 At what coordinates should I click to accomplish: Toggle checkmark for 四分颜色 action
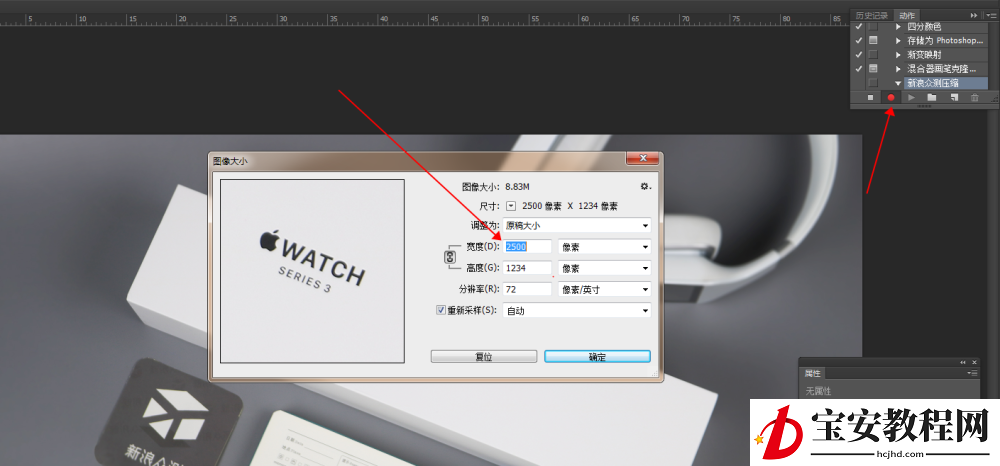click(858, 27)
